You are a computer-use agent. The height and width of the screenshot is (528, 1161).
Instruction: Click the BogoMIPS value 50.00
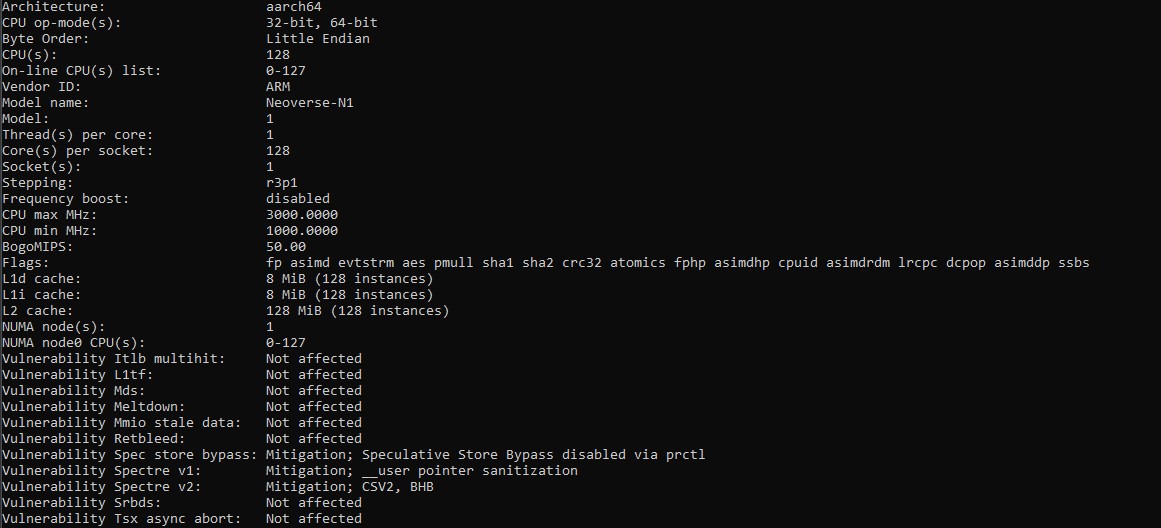point(285,246)
